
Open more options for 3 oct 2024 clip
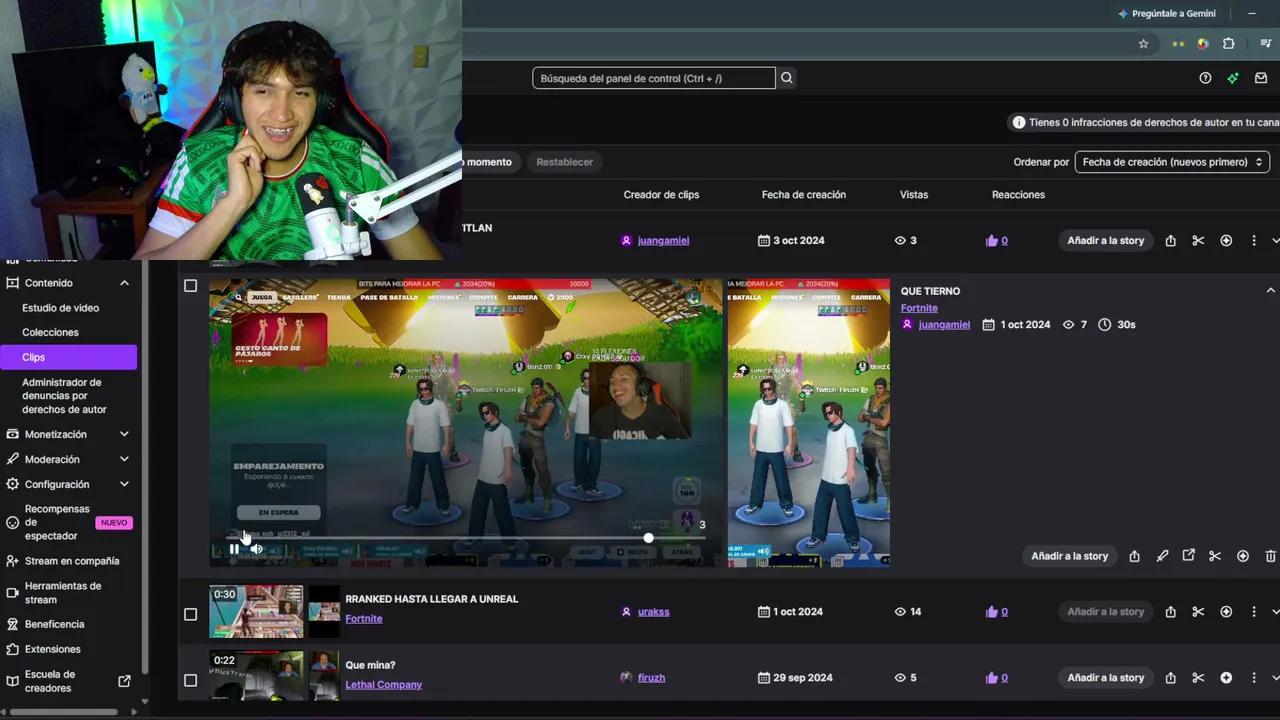click(x=1254, y=241)
